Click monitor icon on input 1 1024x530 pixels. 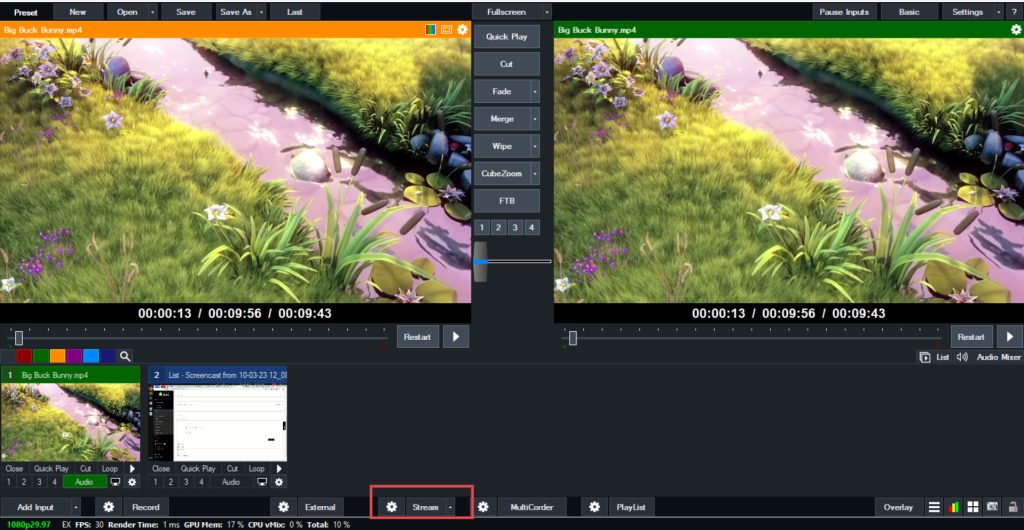pos(116,482)
